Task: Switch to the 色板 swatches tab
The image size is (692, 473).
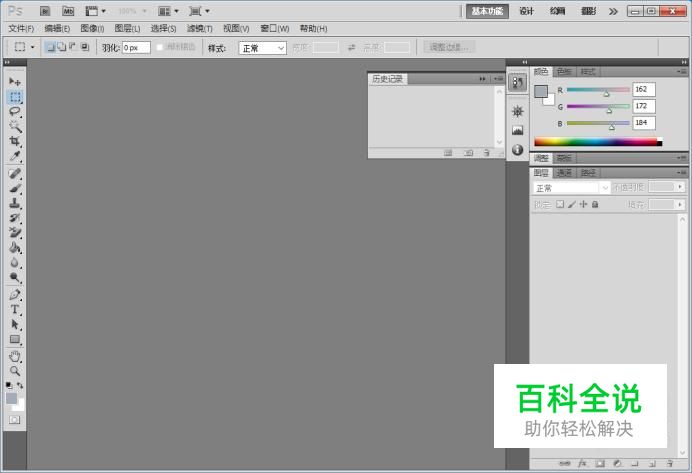Action: 564,71
